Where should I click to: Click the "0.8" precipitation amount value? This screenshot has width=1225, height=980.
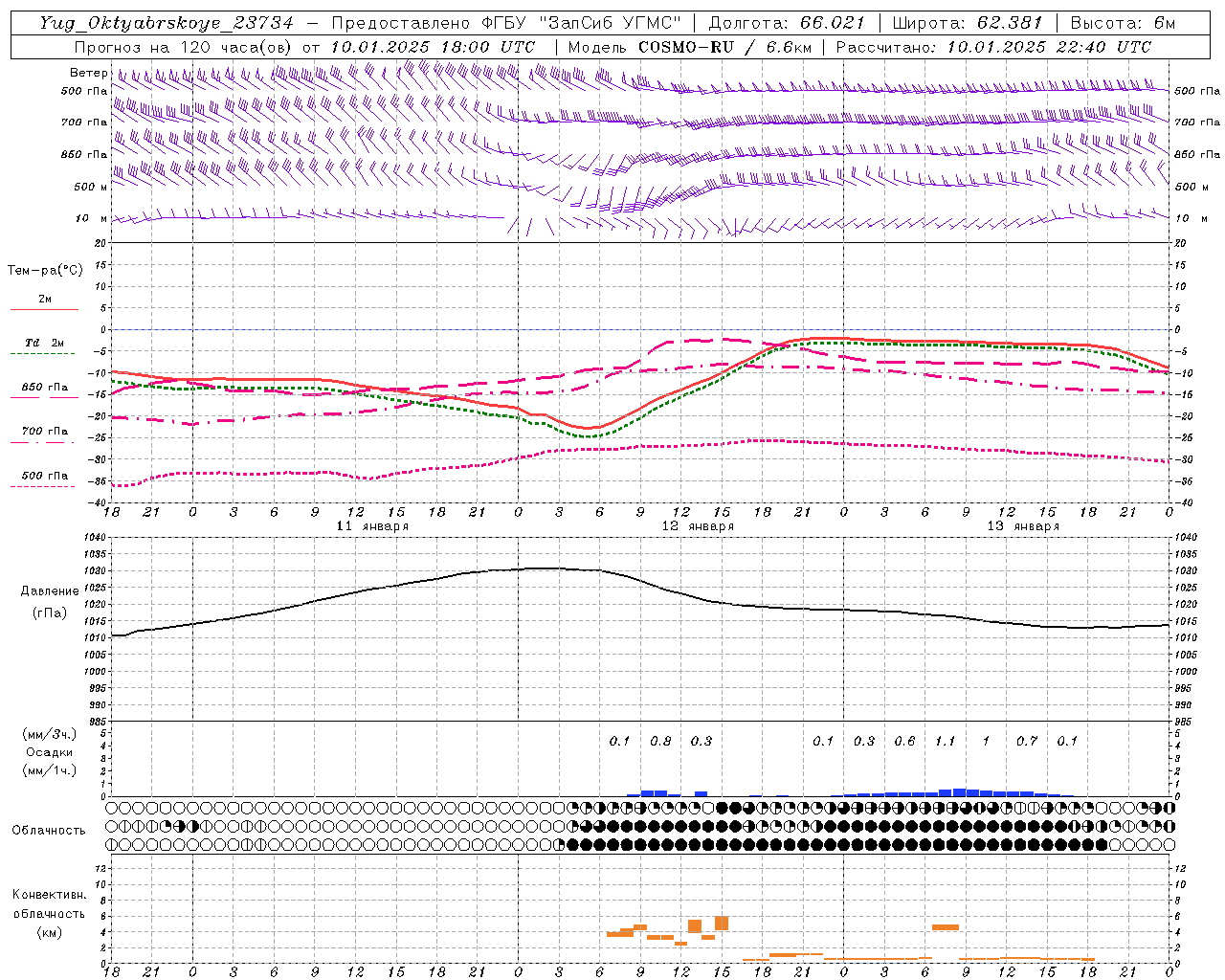[x=660, y=742]
